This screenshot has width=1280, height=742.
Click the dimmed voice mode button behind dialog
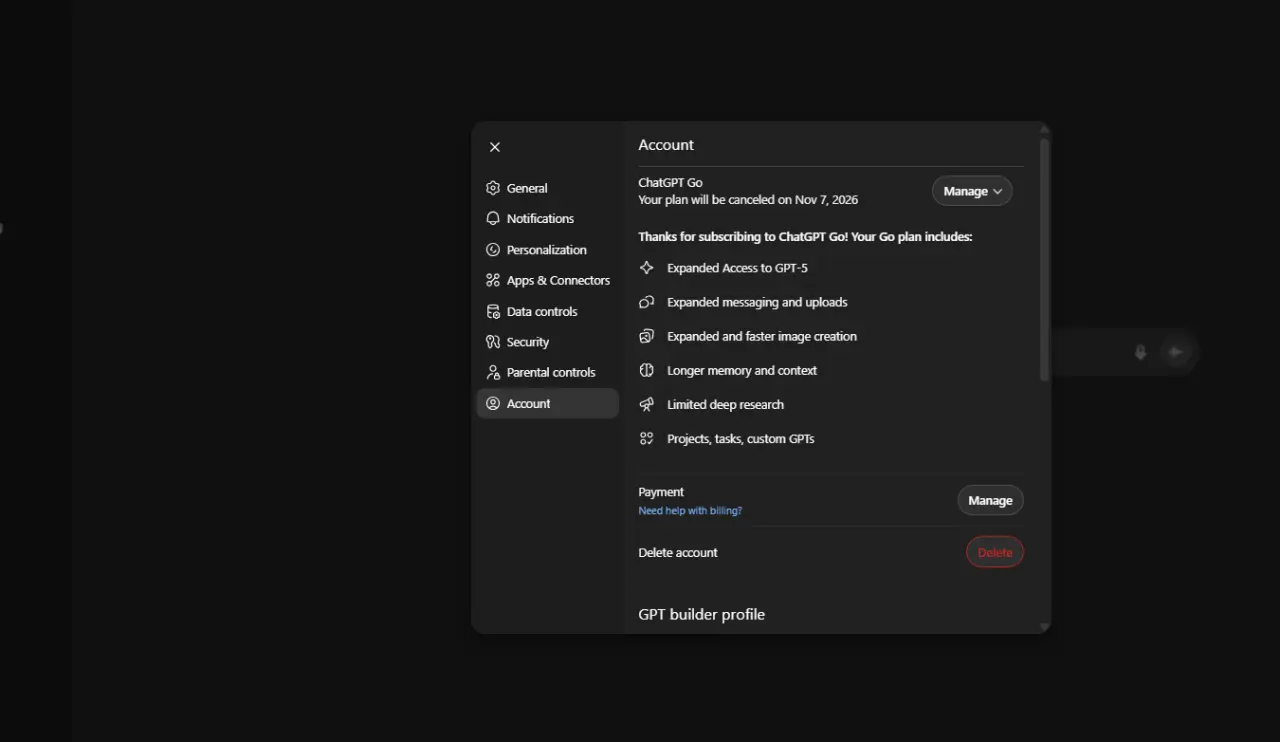coord(1177,352)
